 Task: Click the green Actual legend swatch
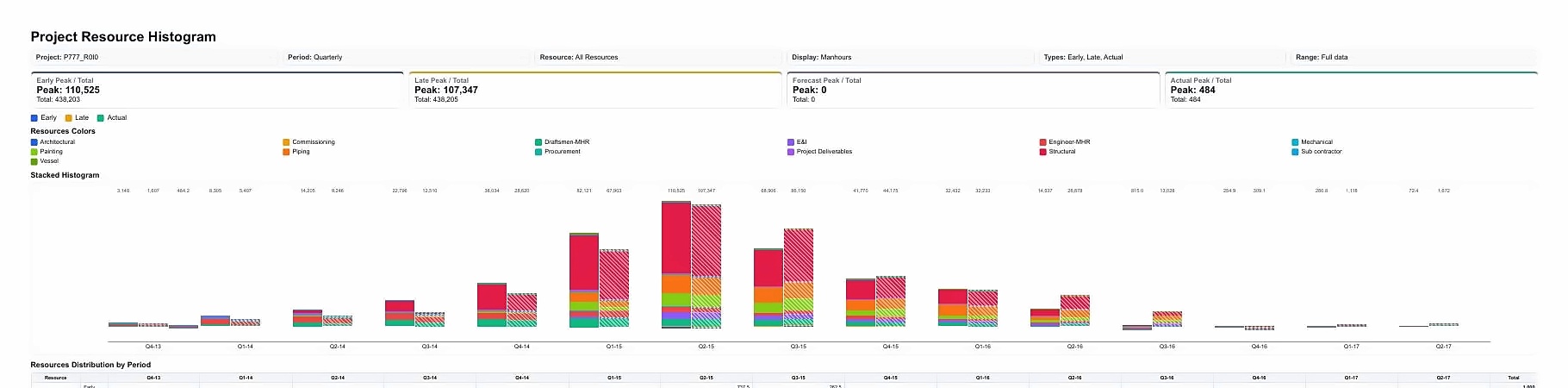(101, 118)
